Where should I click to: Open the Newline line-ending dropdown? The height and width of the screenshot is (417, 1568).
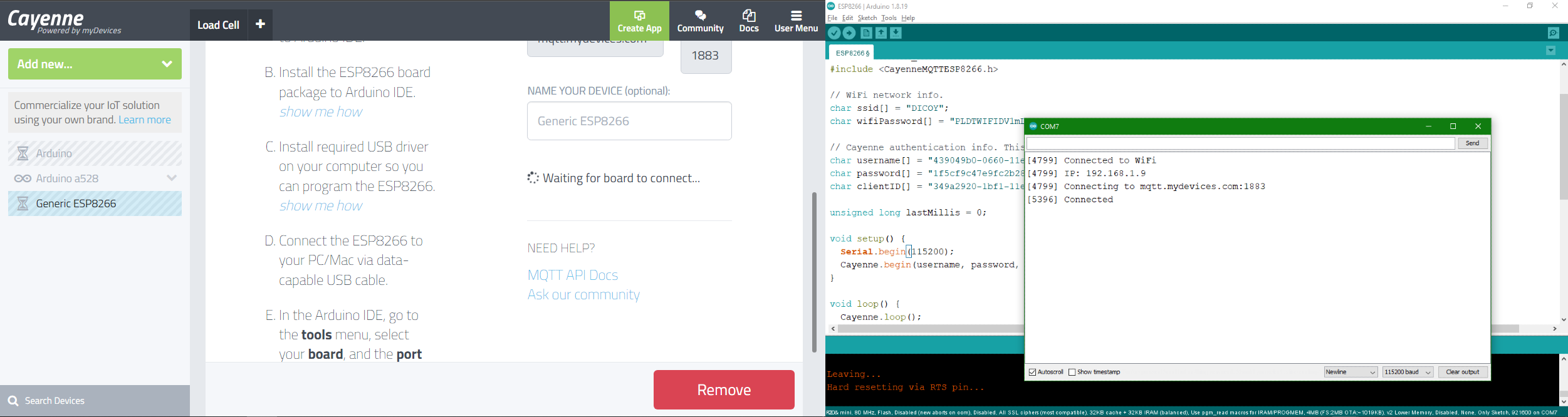pyautogui.click(x=1351, y=373)
